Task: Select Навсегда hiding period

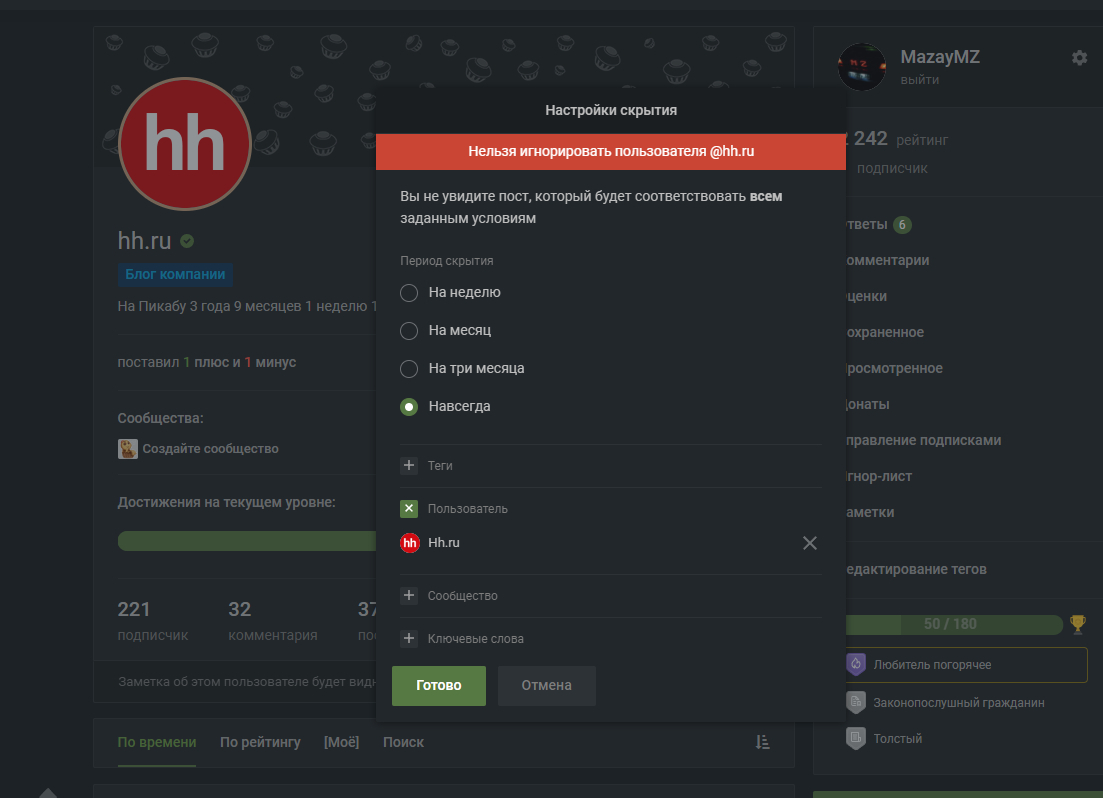Action: click(409, 406)
